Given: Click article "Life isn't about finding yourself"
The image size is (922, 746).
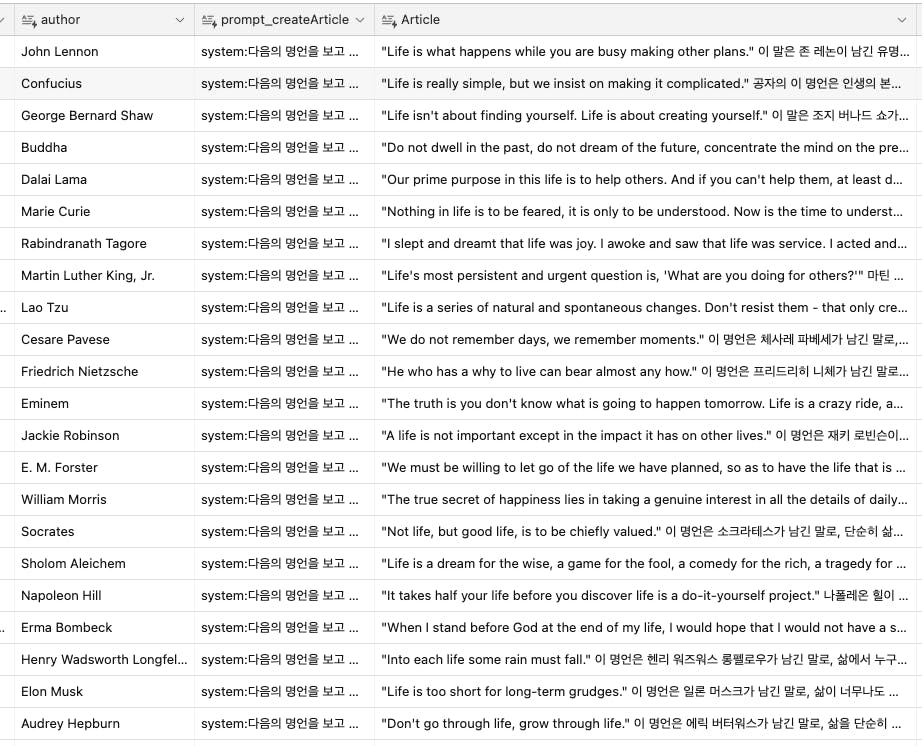Looking at the screenshot, I should [x=647, y=116].
